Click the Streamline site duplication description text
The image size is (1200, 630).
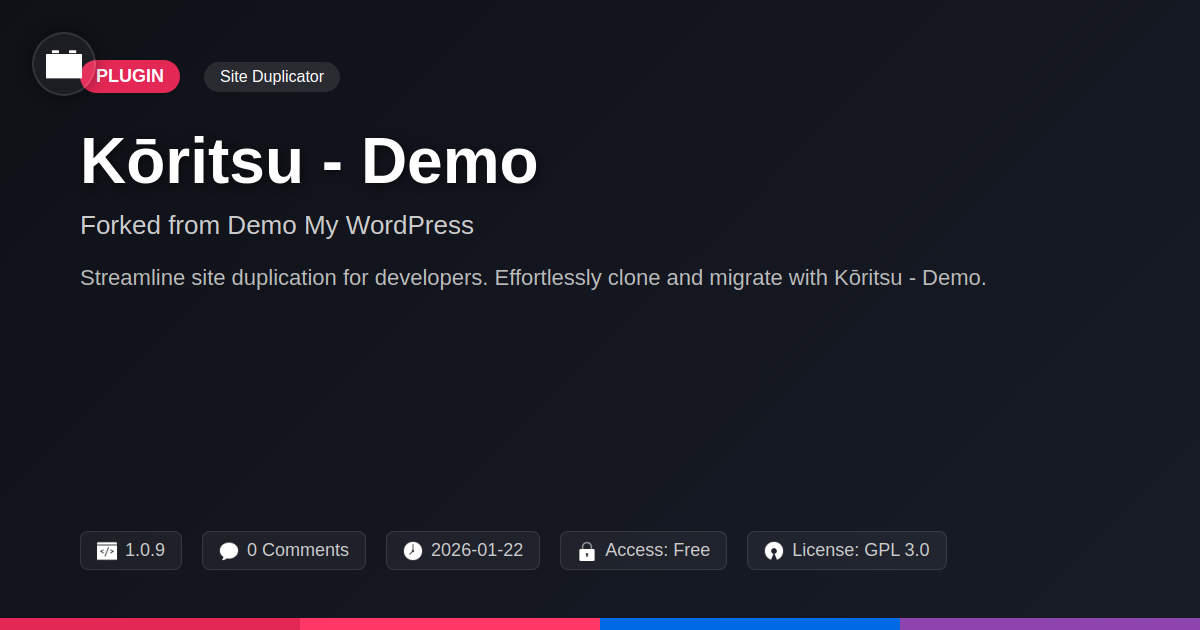(x=533, y=278)
